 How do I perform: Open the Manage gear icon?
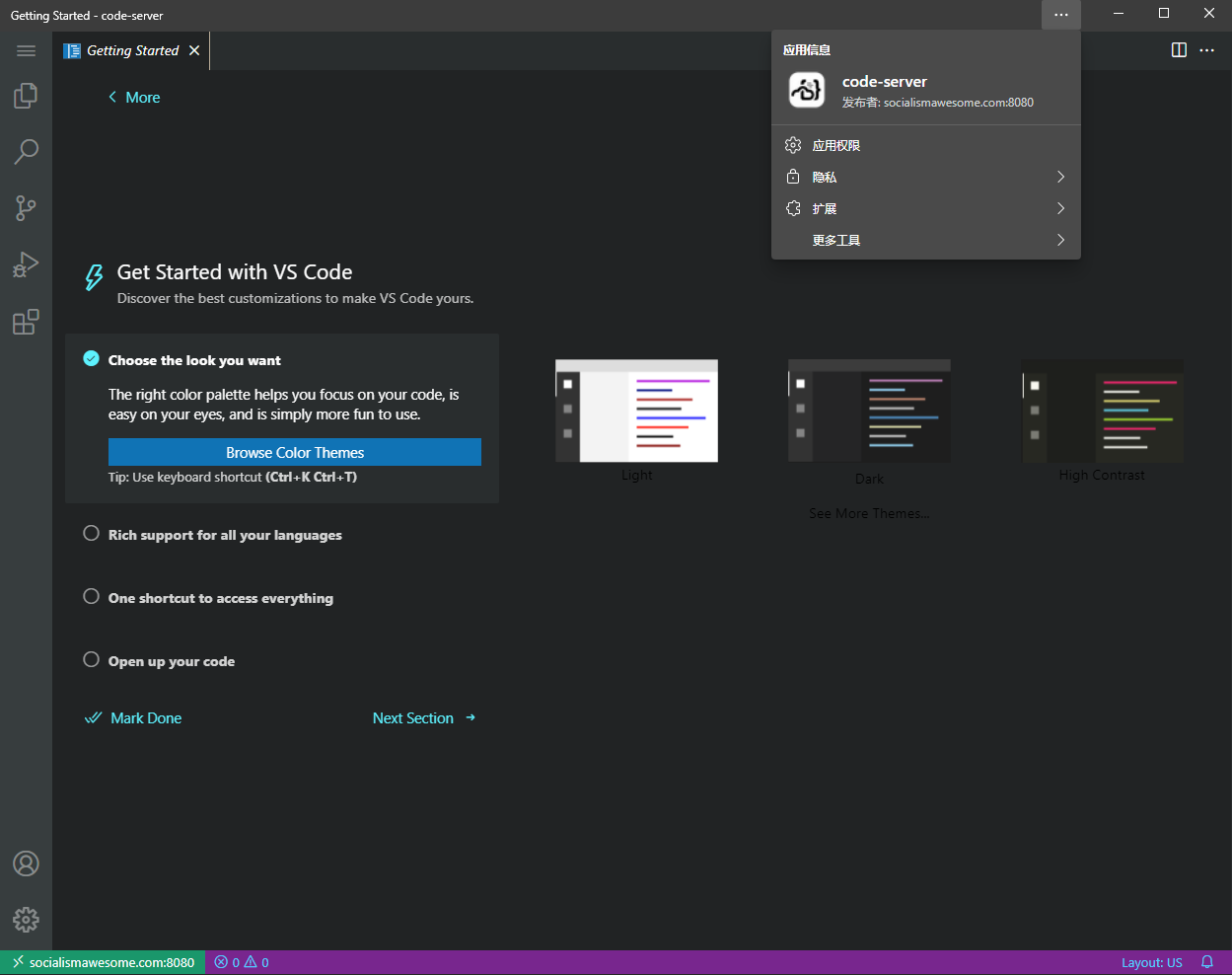[26, 920]
